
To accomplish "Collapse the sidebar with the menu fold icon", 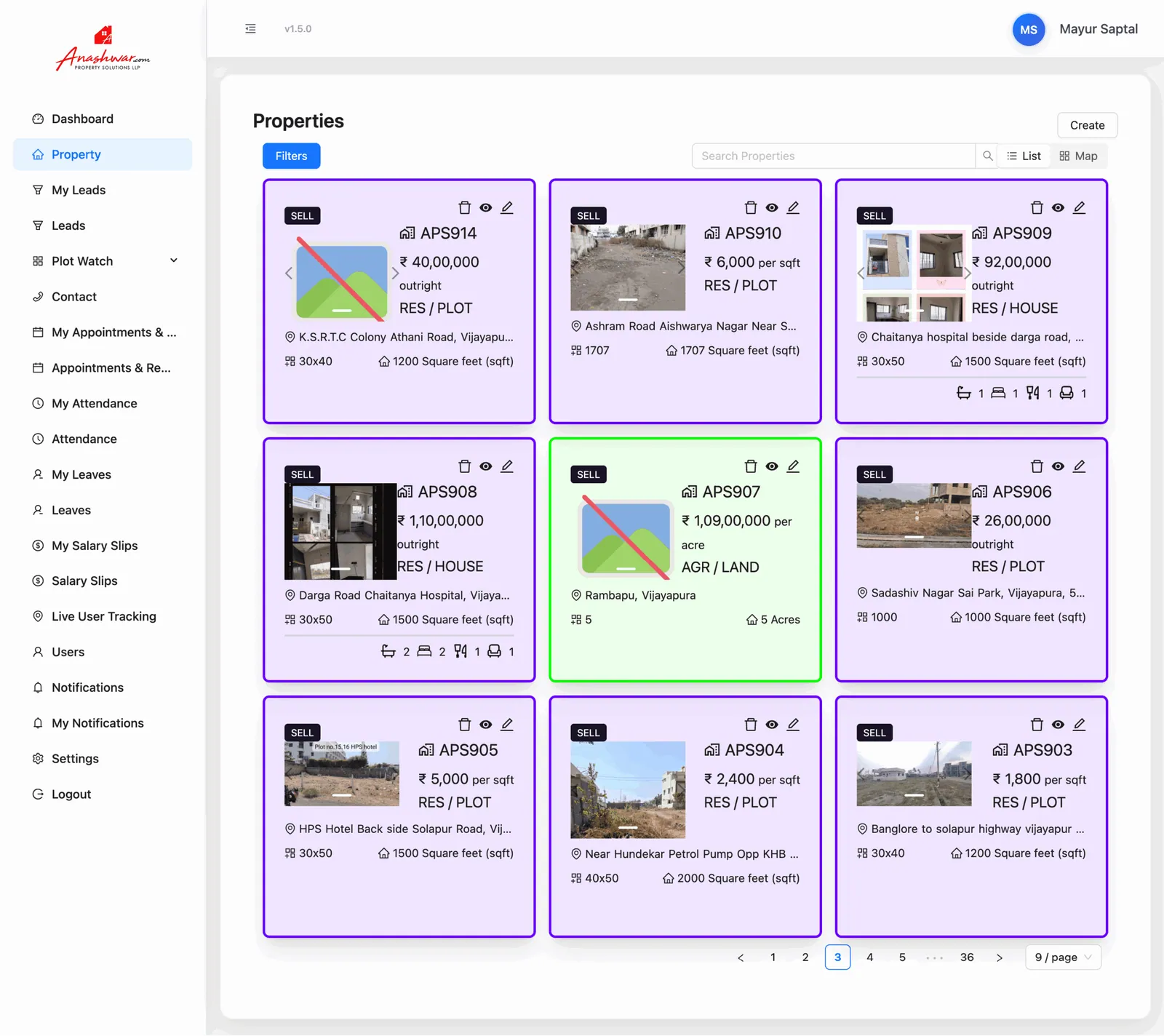I will point(250,29).
